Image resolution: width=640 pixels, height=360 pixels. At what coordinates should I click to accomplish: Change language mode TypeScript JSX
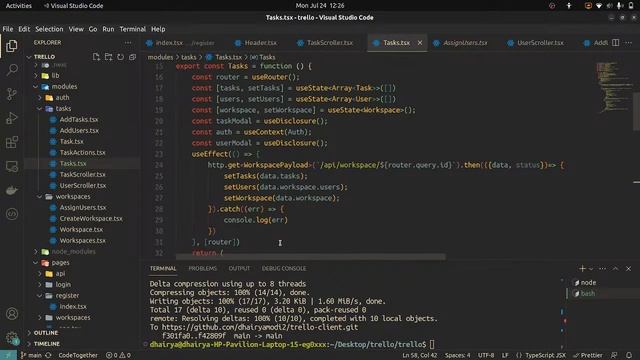pos(545,355)
